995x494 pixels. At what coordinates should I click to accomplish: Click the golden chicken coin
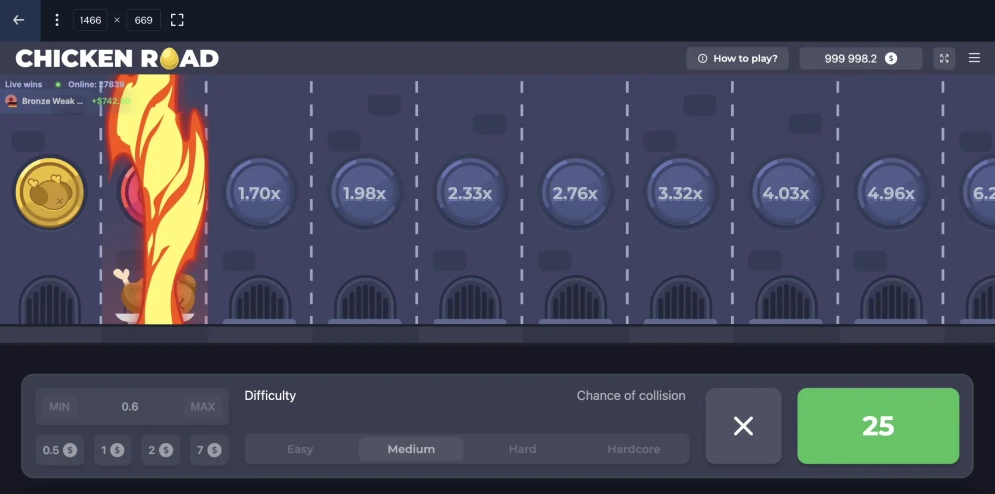[x=49, y=193]
